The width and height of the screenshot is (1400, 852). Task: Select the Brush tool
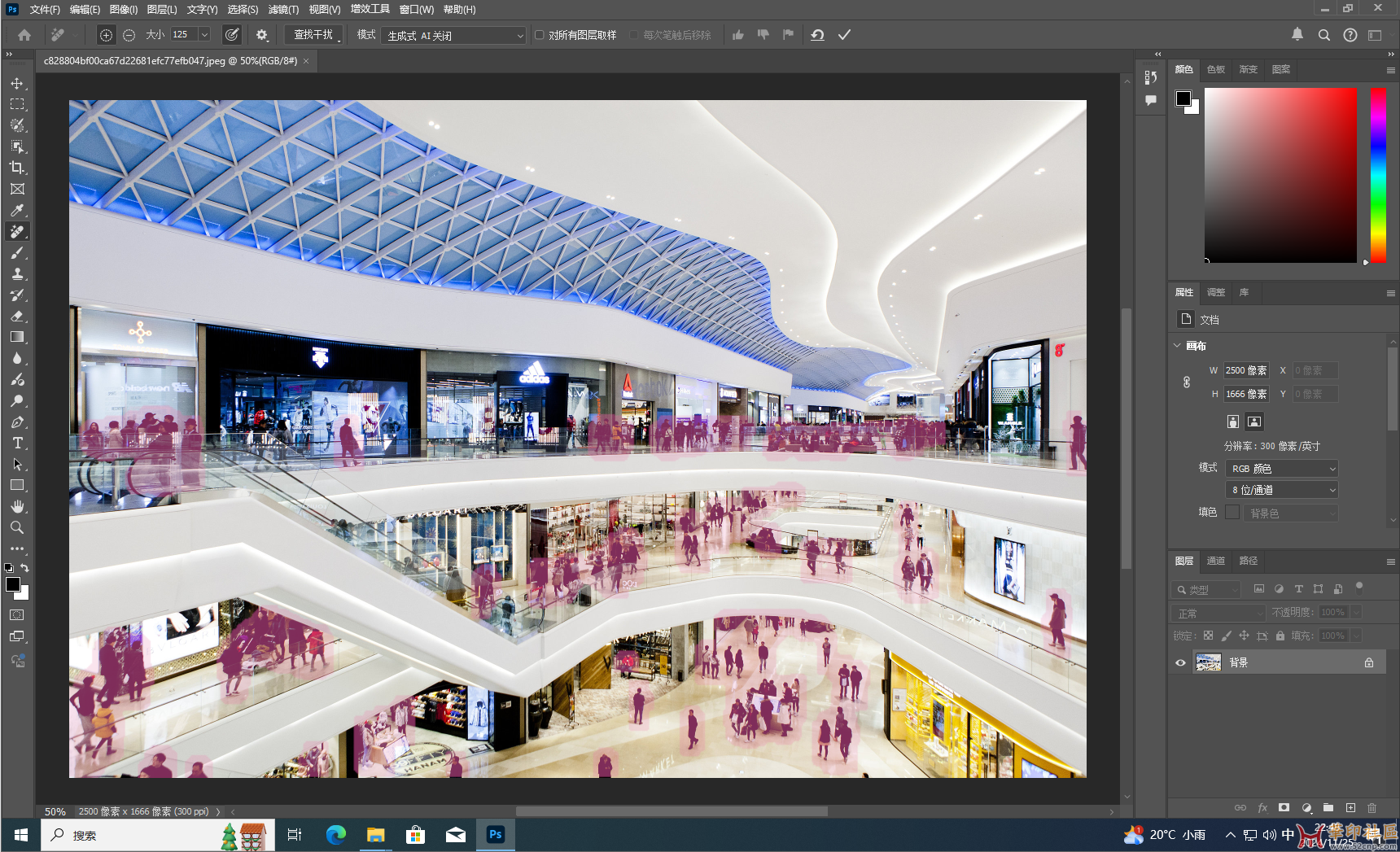click(17, 252)
